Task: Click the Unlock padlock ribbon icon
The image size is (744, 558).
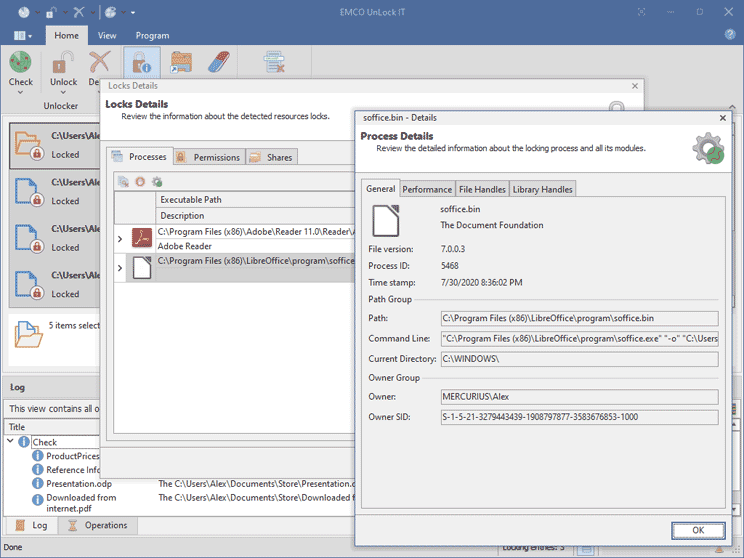Action: [x=63, y=62]
